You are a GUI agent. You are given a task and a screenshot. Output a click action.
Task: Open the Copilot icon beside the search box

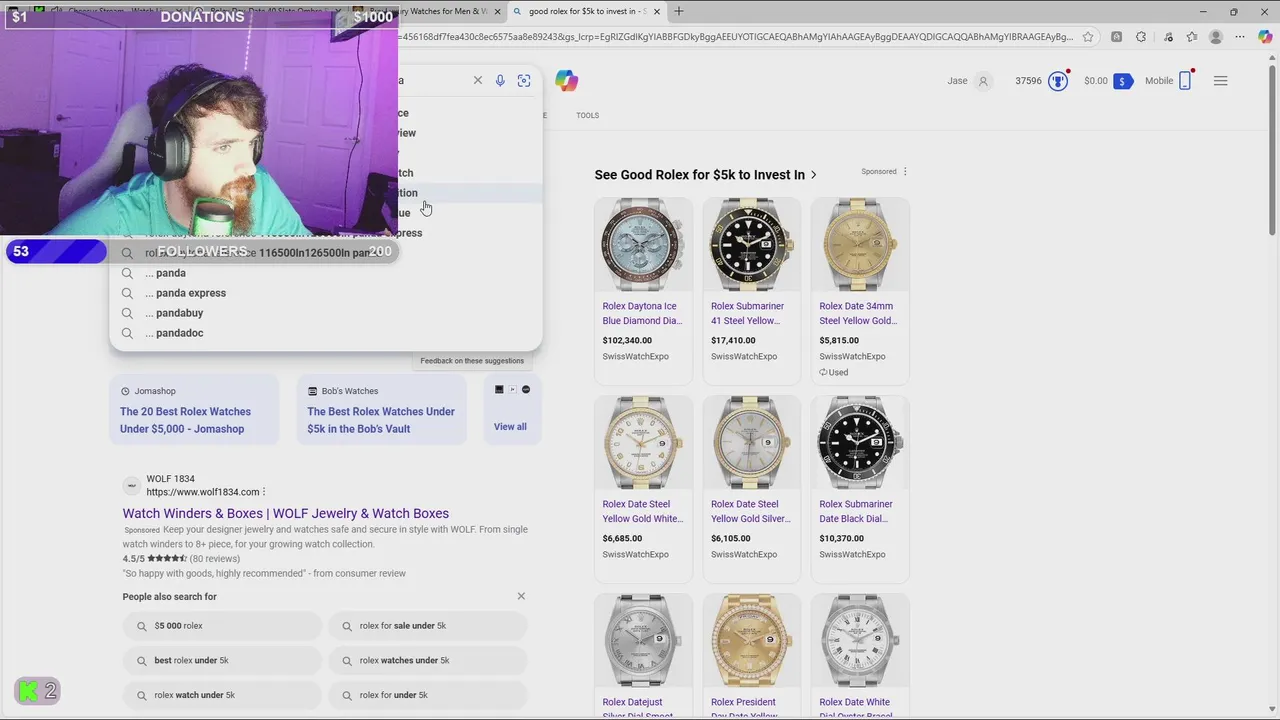tap(567, 81)
